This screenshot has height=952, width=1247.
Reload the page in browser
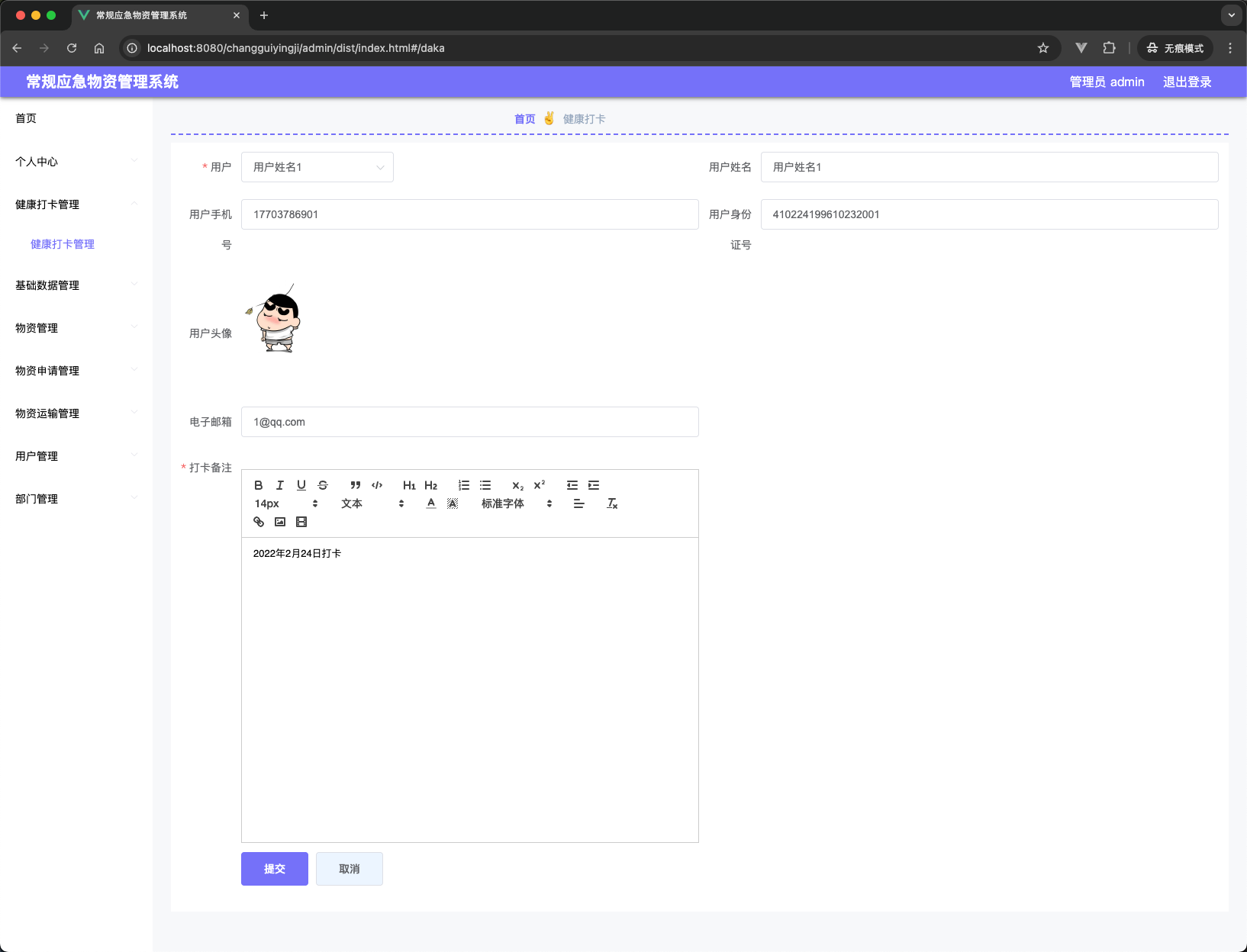tap(72, 48)
